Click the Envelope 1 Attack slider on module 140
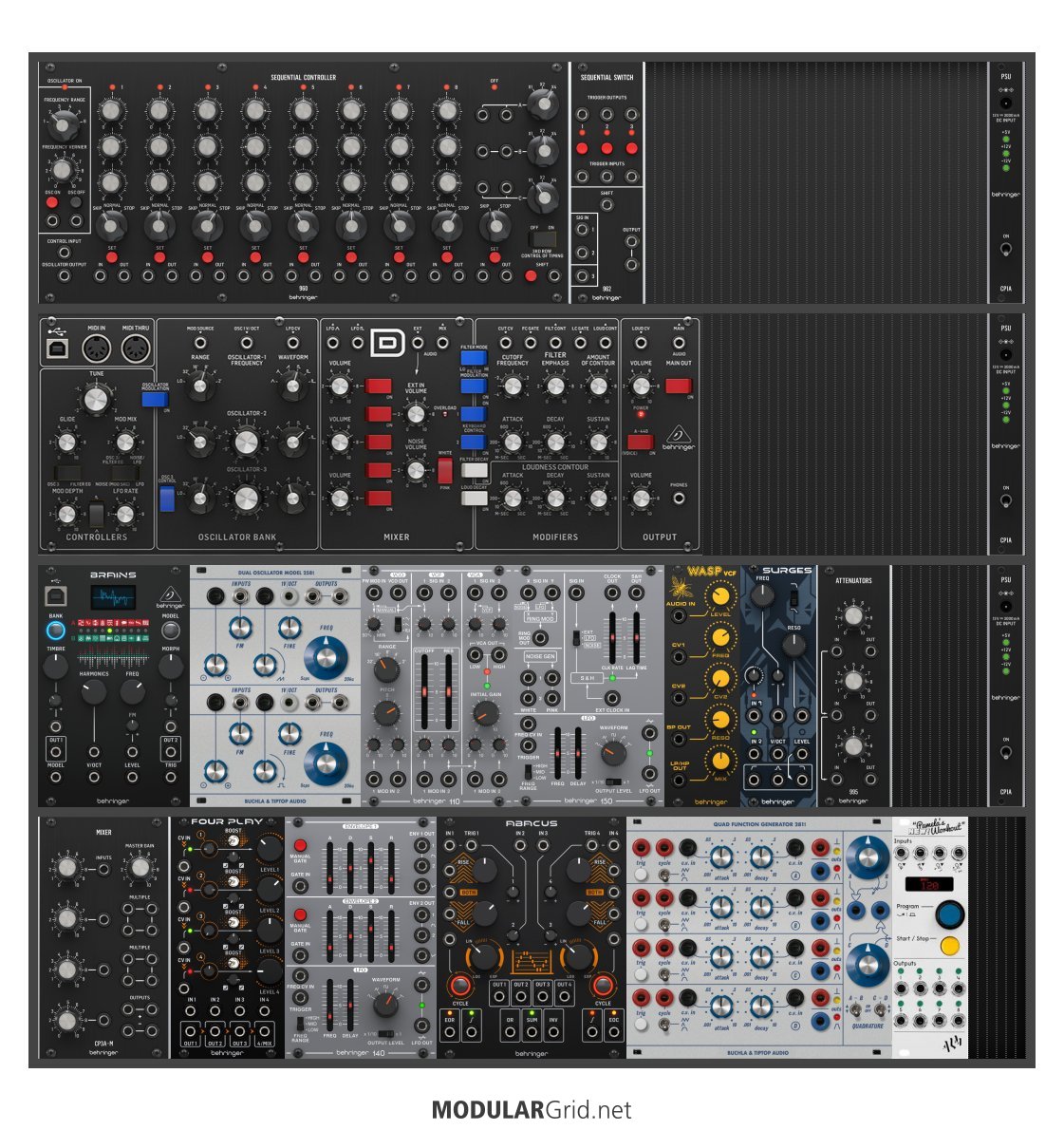Image resolution: width=1064 pixels, height=1130 pixels. [330, 867]
